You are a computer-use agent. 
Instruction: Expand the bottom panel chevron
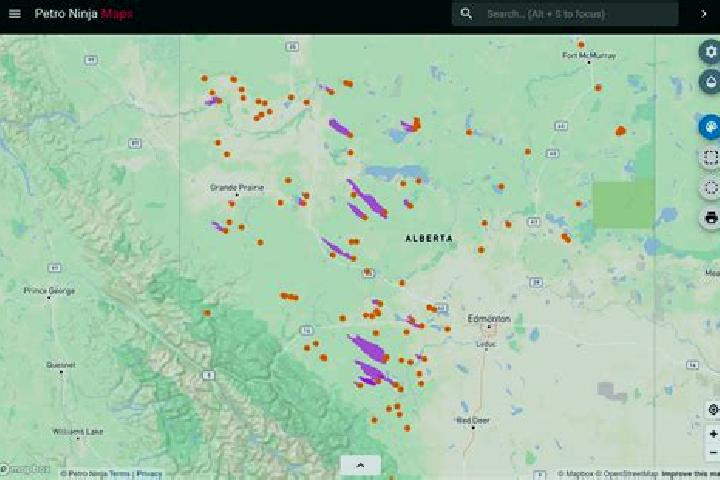[x=360, y=465]
